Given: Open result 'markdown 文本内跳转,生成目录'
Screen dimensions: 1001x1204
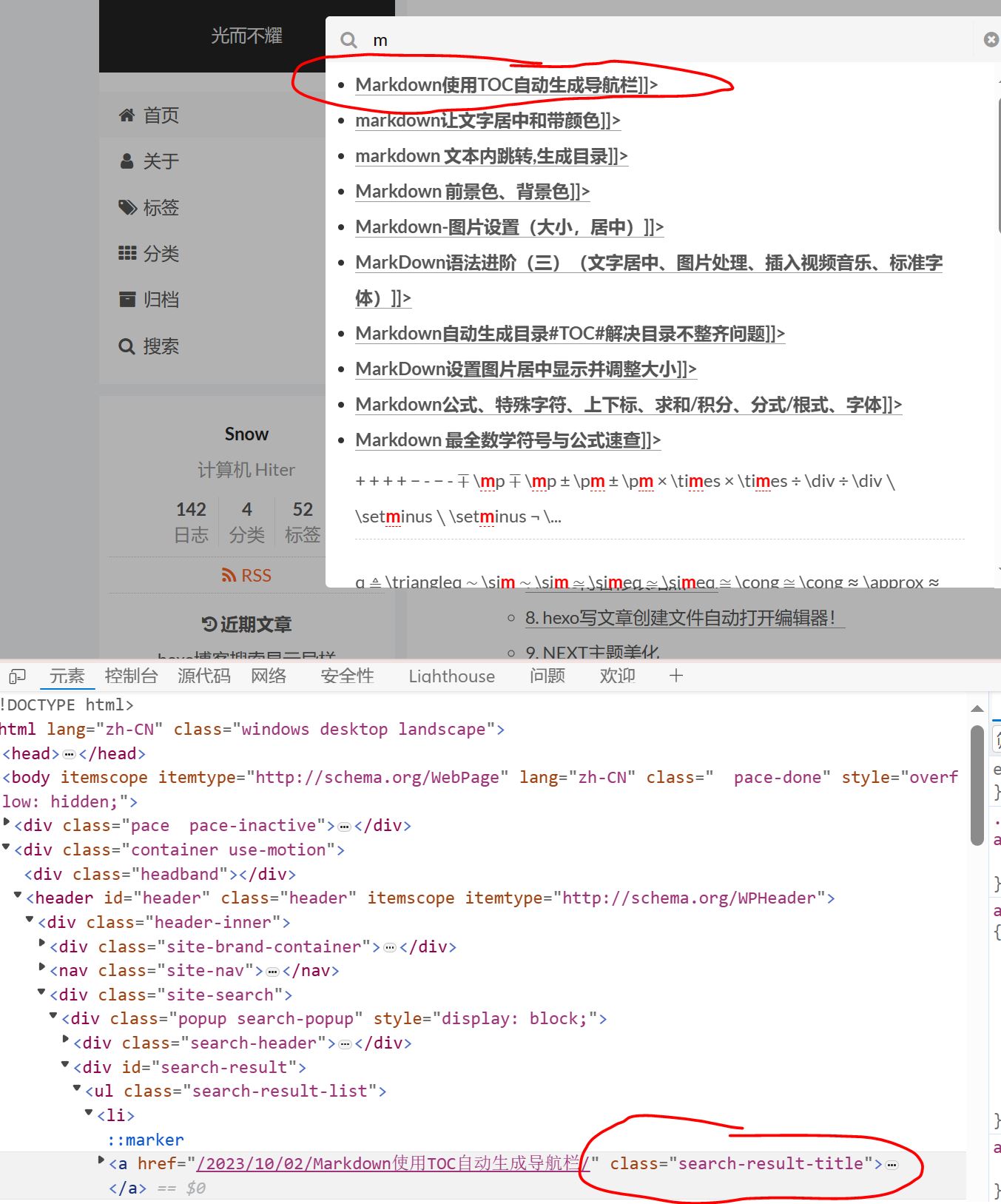Looking at the screenshot, I should coord(491,156).
